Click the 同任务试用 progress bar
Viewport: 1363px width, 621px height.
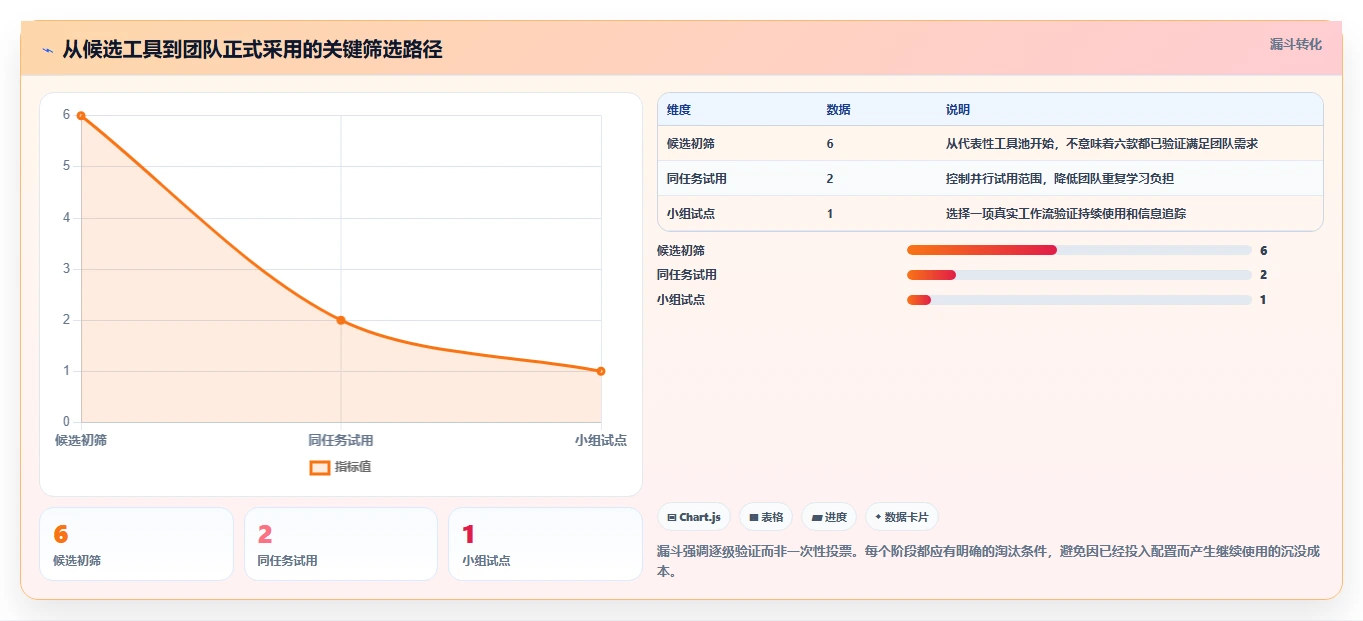click(1079, 275)
